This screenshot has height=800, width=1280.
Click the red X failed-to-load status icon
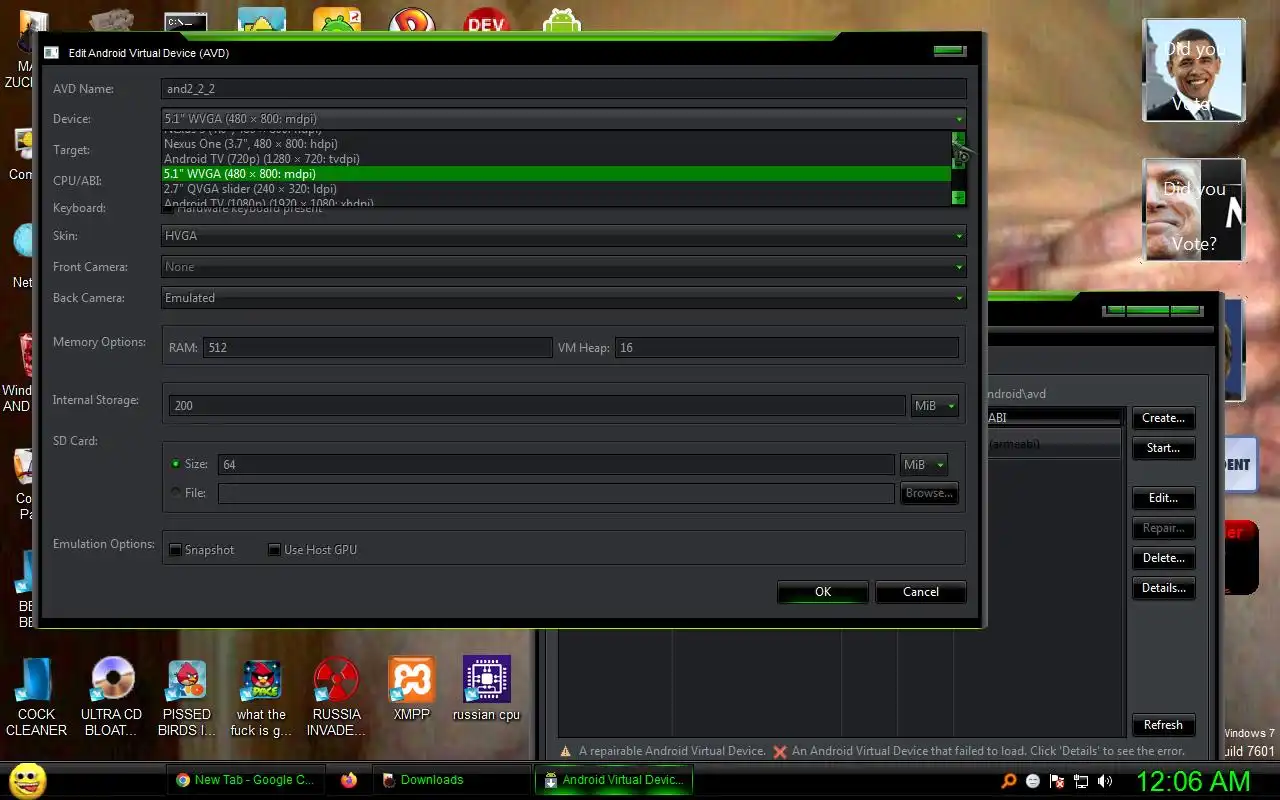click(x=780, y=751)
